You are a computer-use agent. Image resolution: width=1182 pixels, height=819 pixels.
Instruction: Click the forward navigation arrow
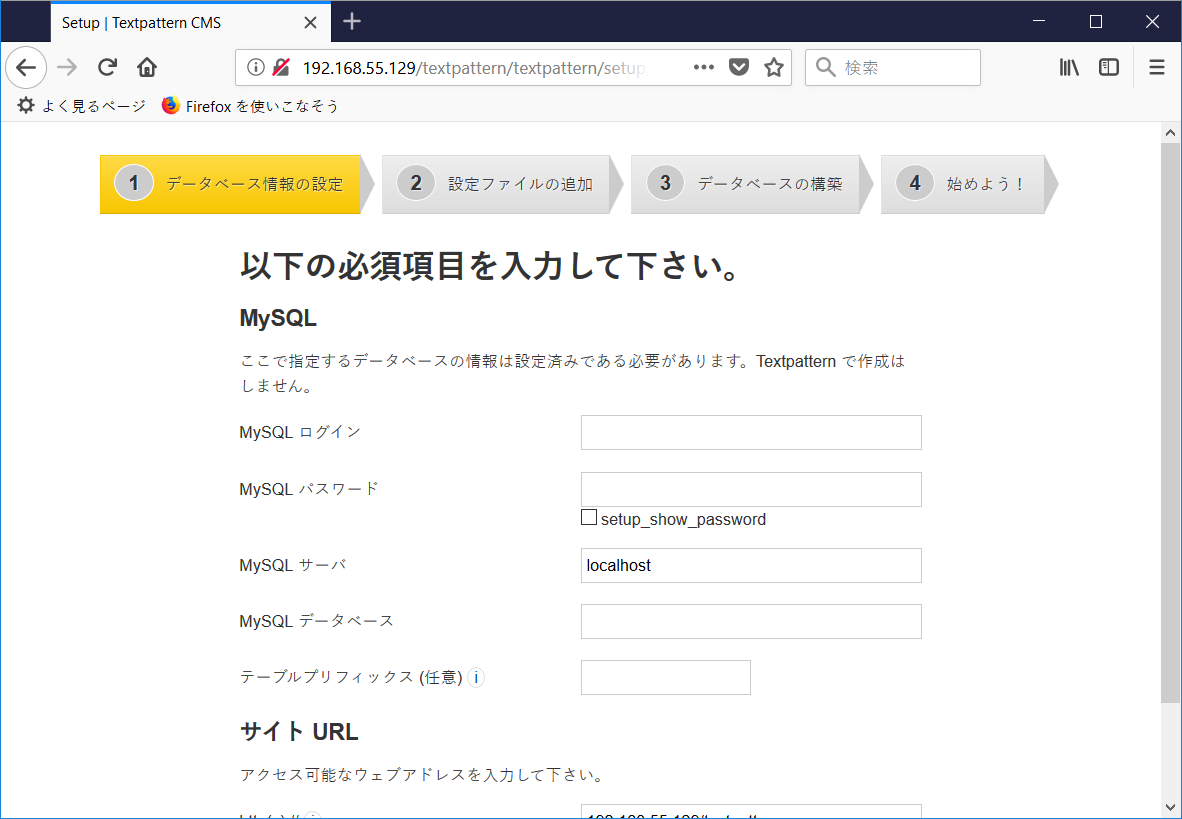pyautogui.click(x=66, y=67)
